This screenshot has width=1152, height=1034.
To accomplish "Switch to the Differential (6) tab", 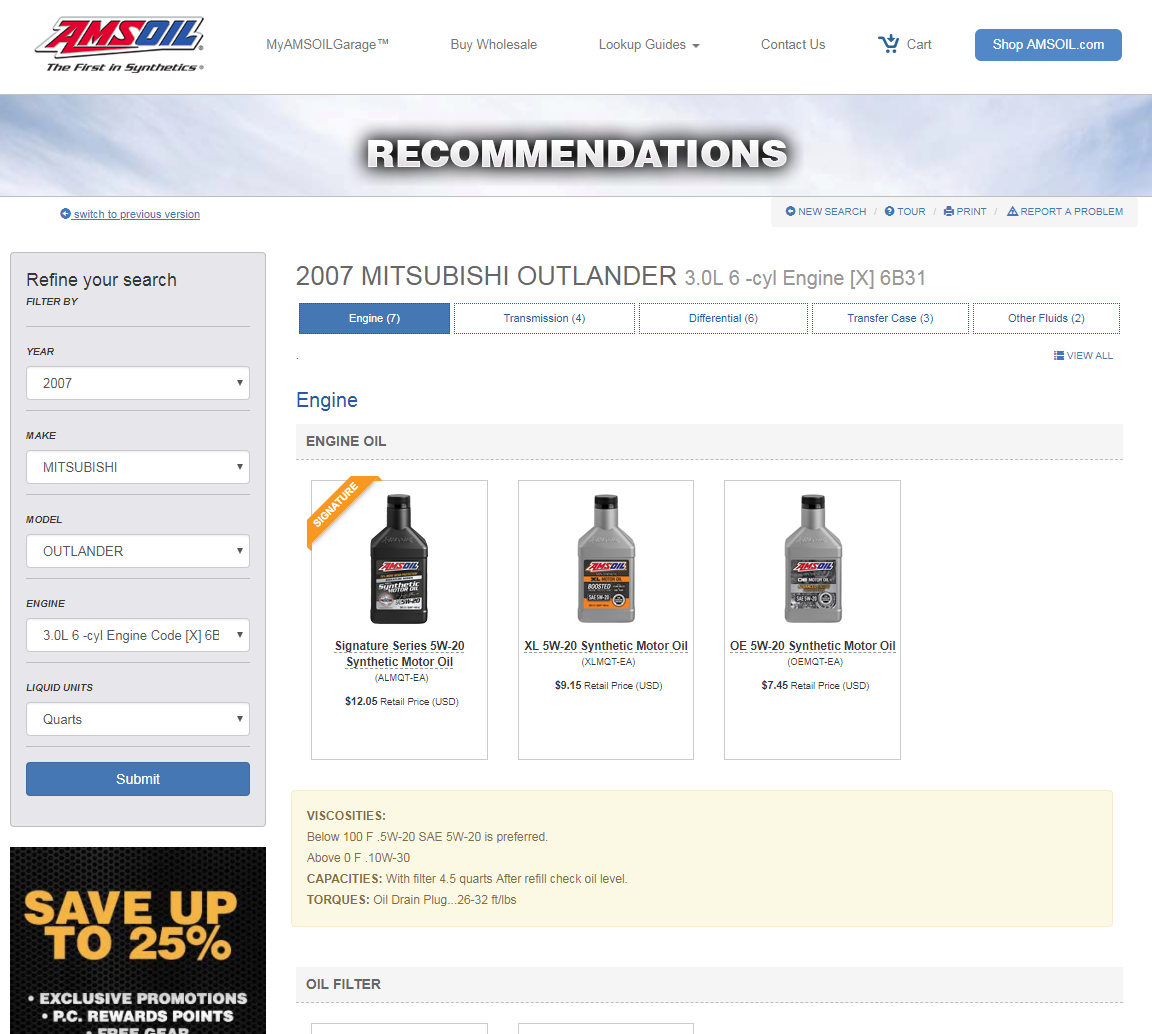I will pos(723,318).
